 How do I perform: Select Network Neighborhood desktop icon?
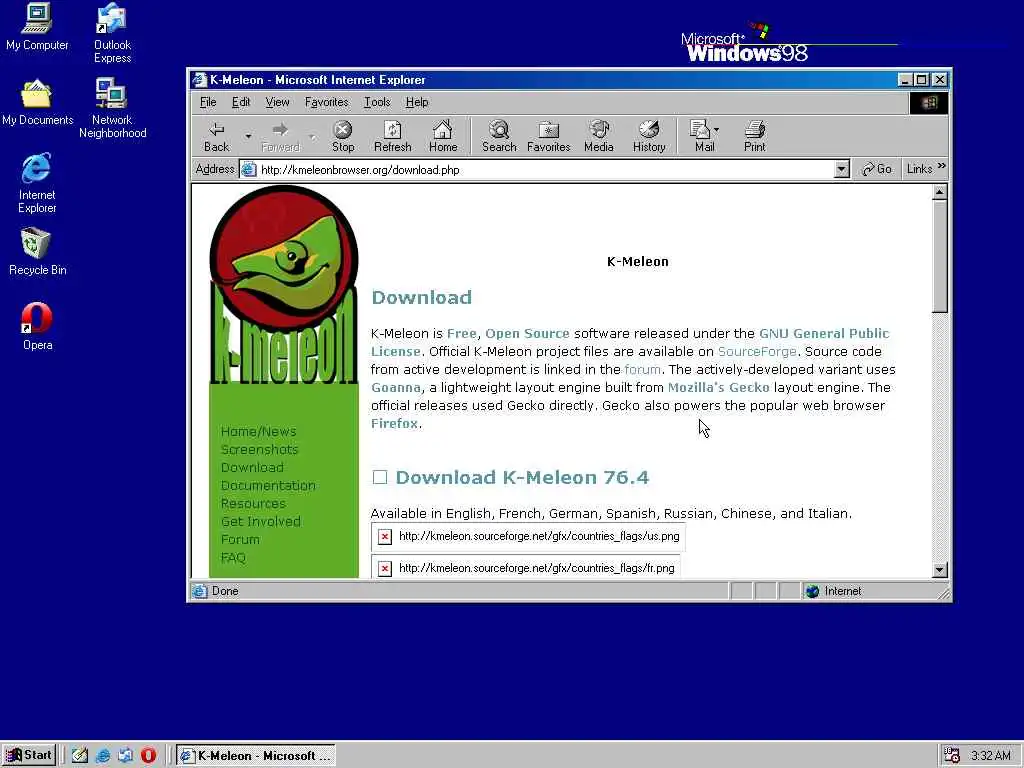coord(112,108)
